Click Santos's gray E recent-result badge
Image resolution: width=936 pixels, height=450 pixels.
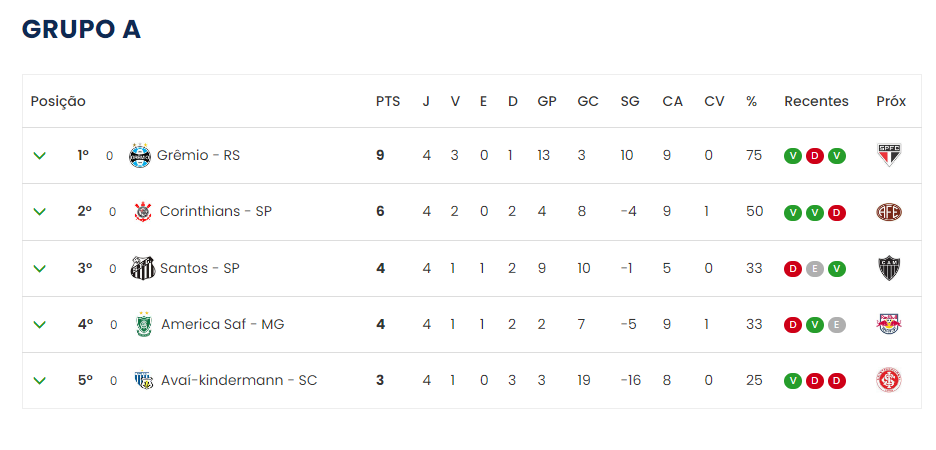(814, 269)
